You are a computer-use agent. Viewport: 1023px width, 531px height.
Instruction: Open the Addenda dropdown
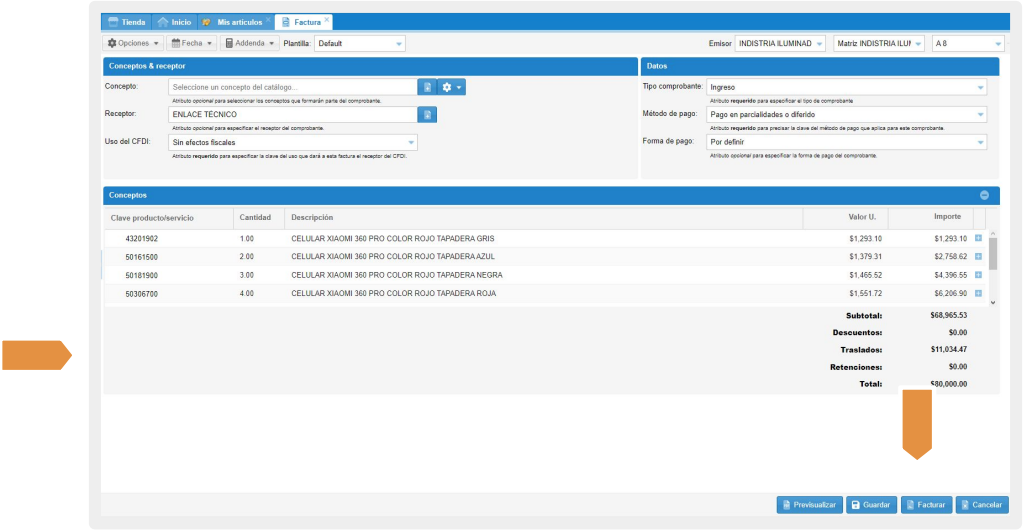pyautogui.click(x=249, y=43)
